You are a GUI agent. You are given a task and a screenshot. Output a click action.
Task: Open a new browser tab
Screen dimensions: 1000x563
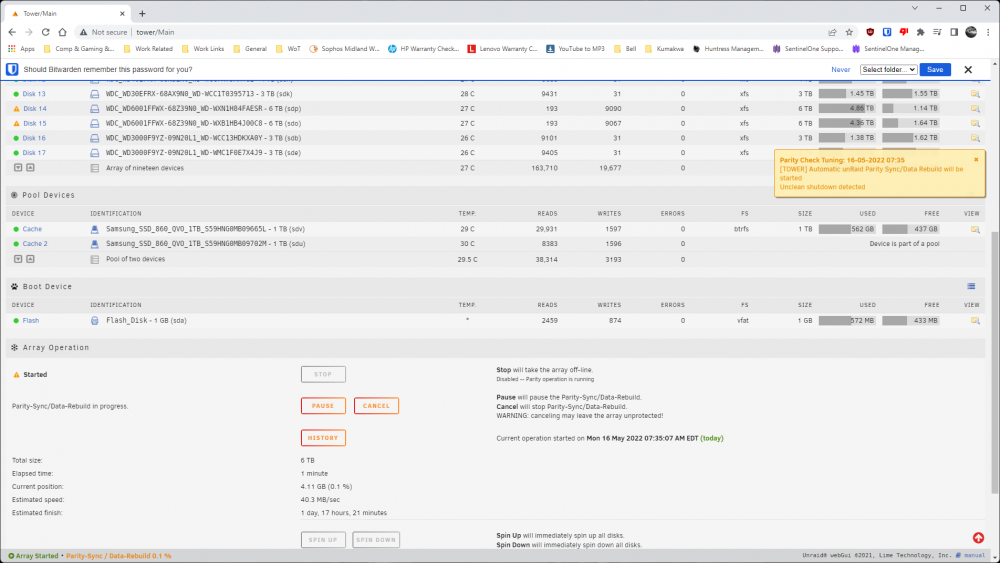point(142,13)
